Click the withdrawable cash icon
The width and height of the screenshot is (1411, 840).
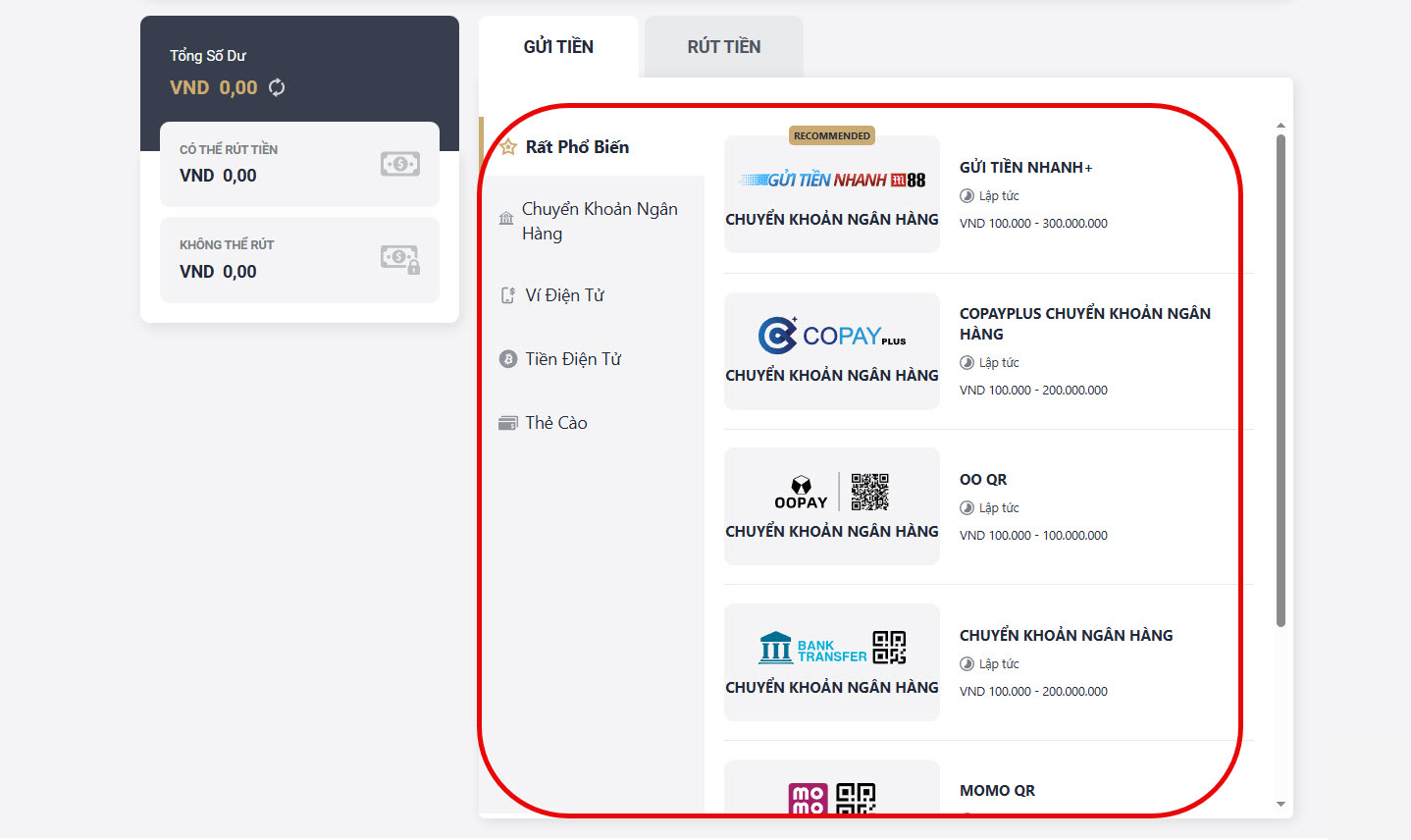point(399,164)
